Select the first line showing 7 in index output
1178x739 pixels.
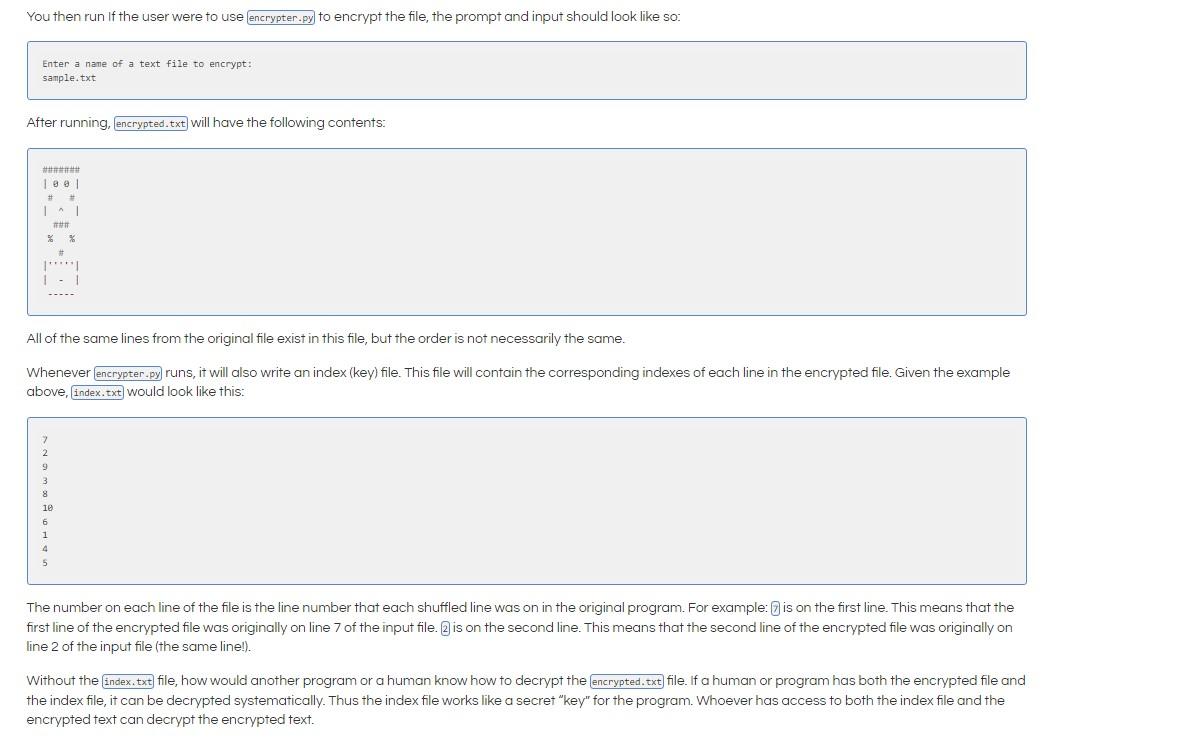click(x=45, y=439)
